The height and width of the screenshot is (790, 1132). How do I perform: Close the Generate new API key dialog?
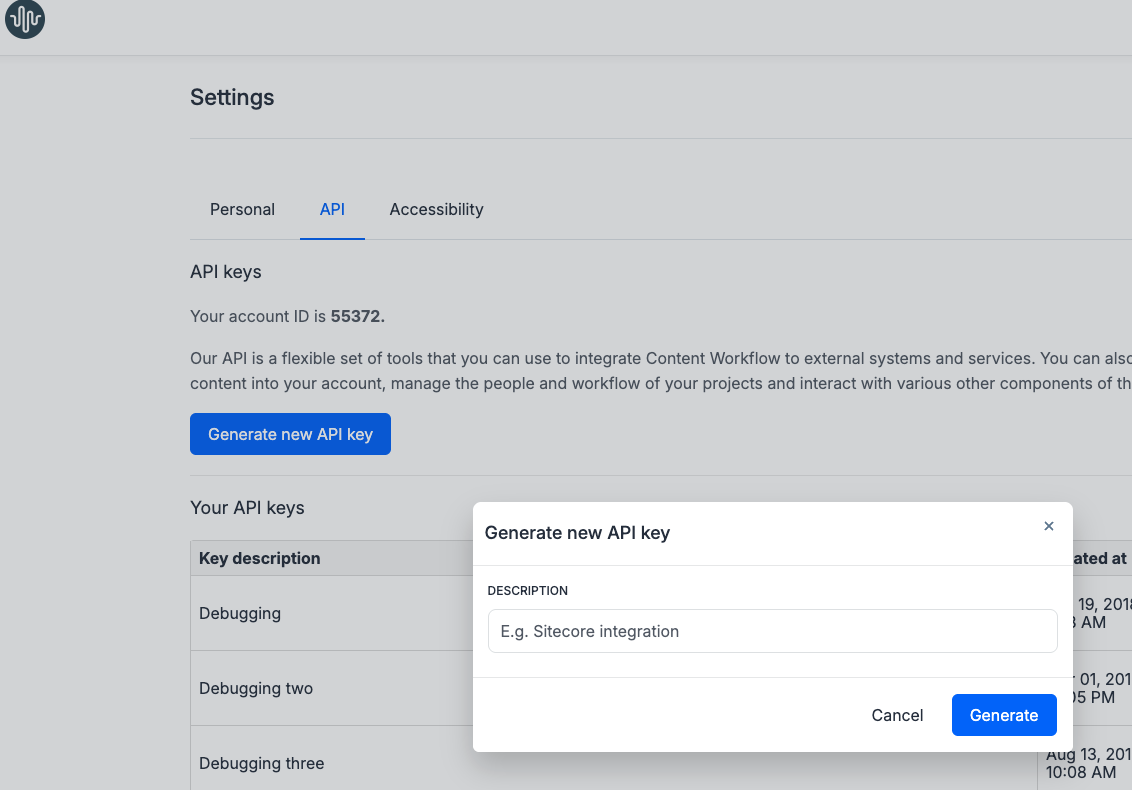pos(1048,526)
